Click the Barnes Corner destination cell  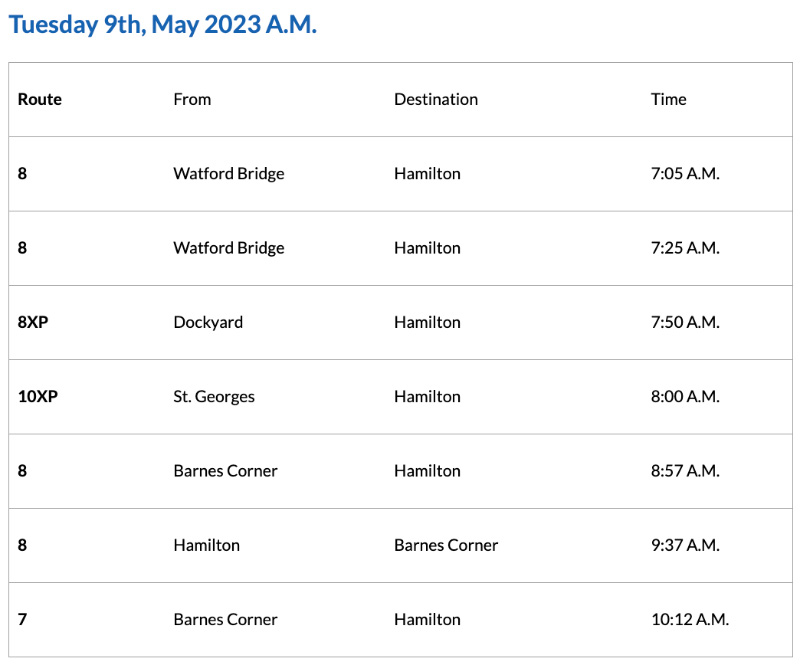pos(446,545)
